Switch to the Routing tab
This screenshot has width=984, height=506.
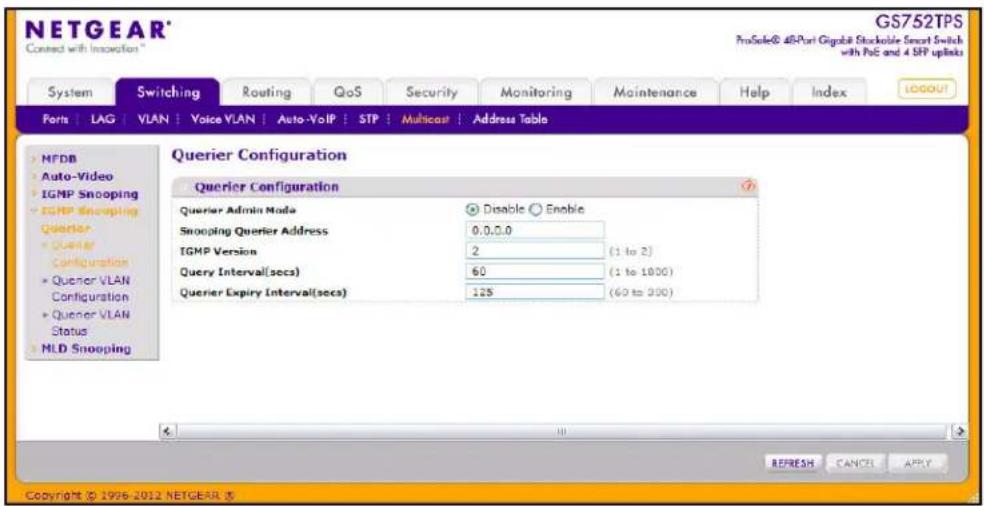[267, 92]
